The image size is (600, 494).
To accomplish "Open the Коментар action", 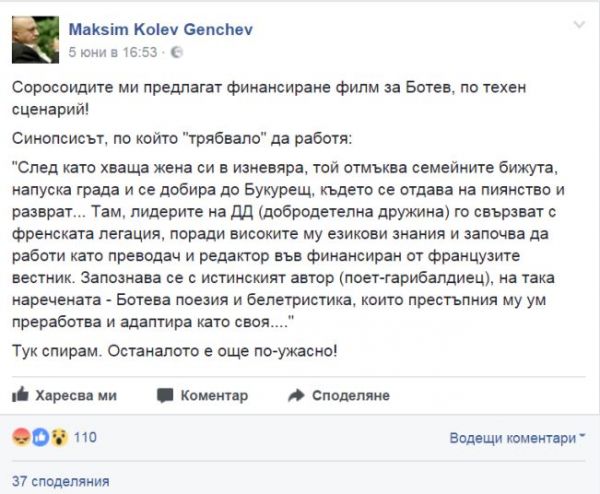I will tap(214, 395).
